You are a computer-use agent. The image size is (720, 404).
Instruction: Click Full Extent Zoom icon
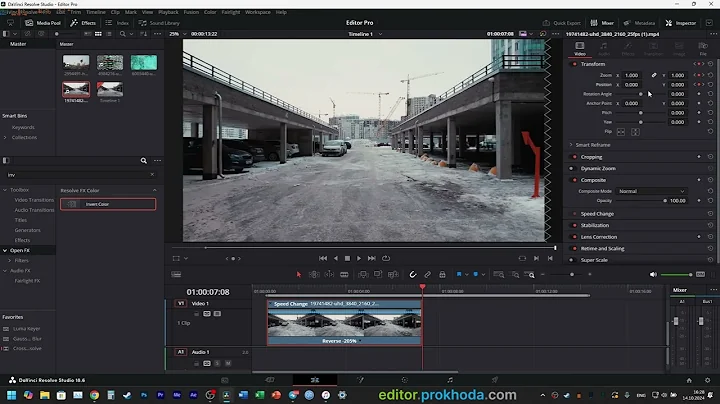(499, 275)
